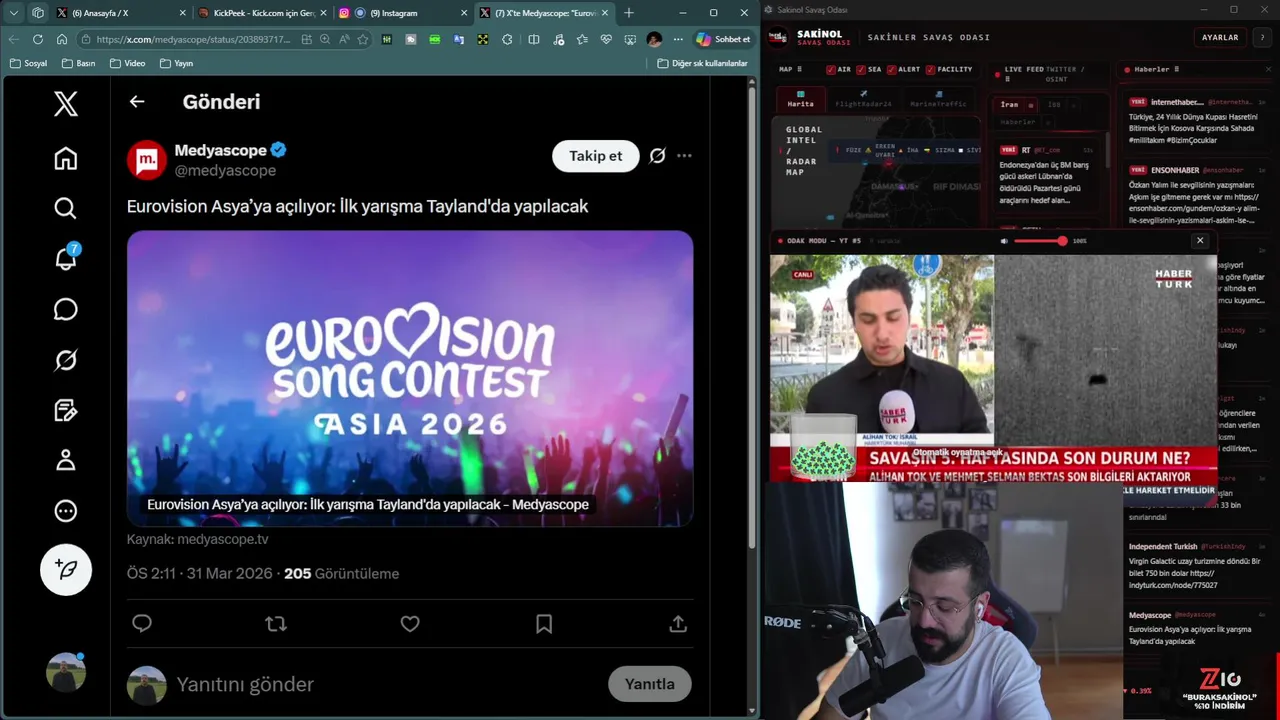This screenshot has height=720, width=1280.
Task: Close Odak Modu video overlay
Action: (1200, 240)
